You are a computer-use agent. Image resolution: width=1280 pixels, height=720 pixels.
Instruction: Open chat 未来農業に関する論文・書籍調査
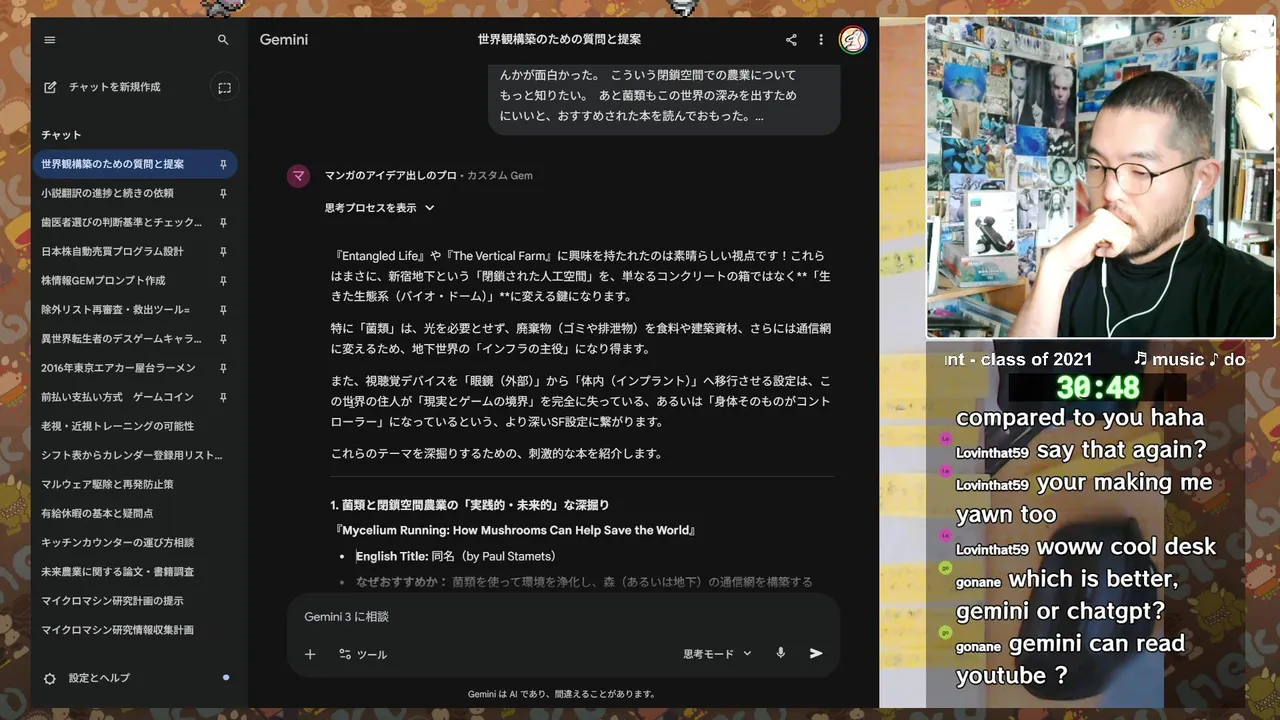[117, 571]
